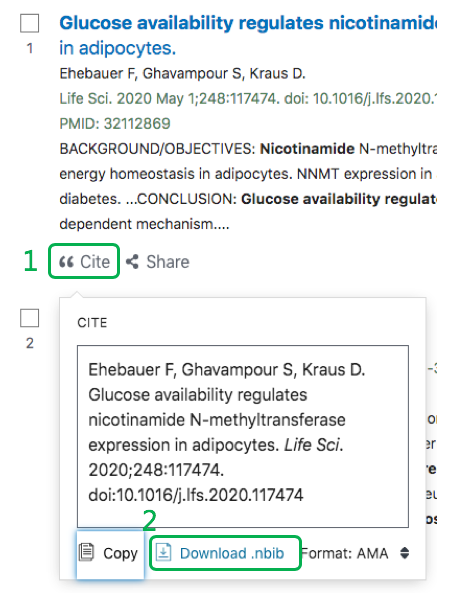This screenshot has height=596, width=452.
Task: Click the up-down arrows of Format selector
Action: 404,553
